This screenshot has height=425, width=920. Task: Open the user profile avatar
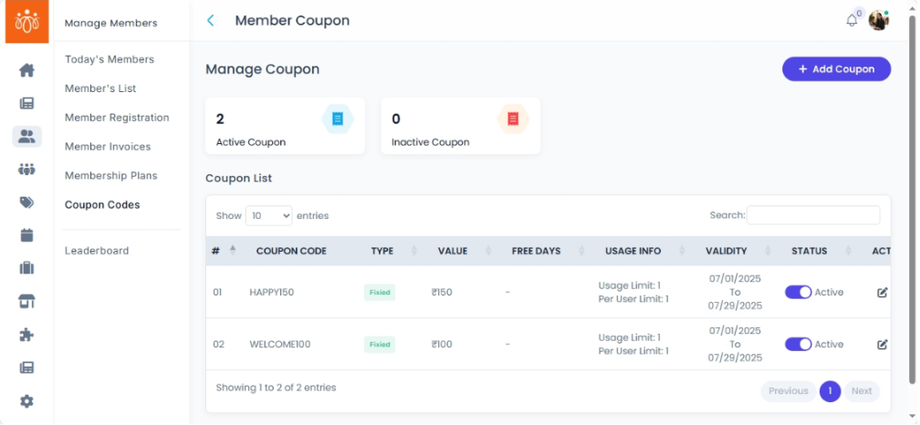click(878, 20)
